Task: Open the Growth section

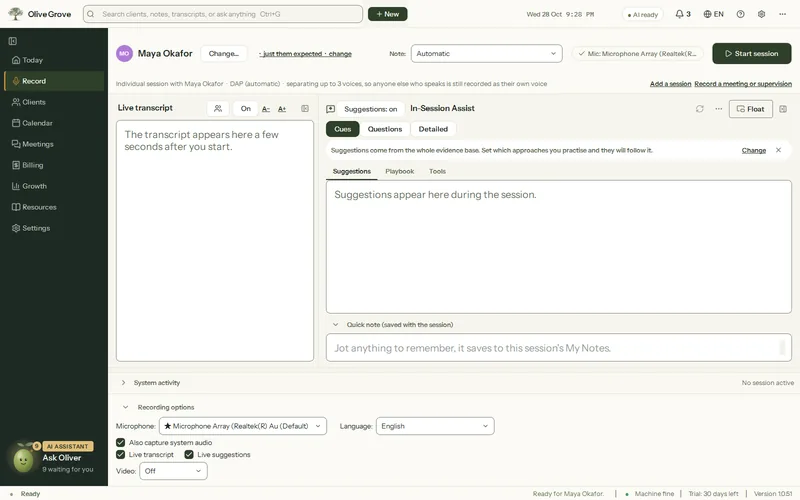Action: pos(54,186)
